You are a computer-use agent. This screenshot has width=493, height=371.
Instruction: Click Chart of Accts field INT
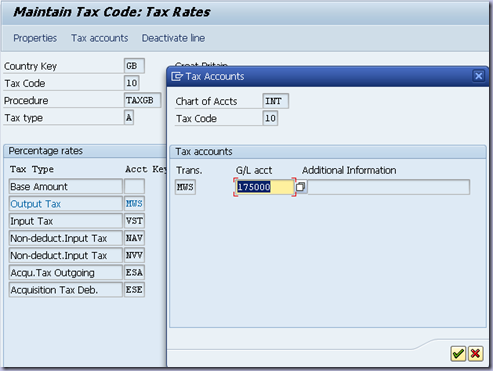pos(275,101)
